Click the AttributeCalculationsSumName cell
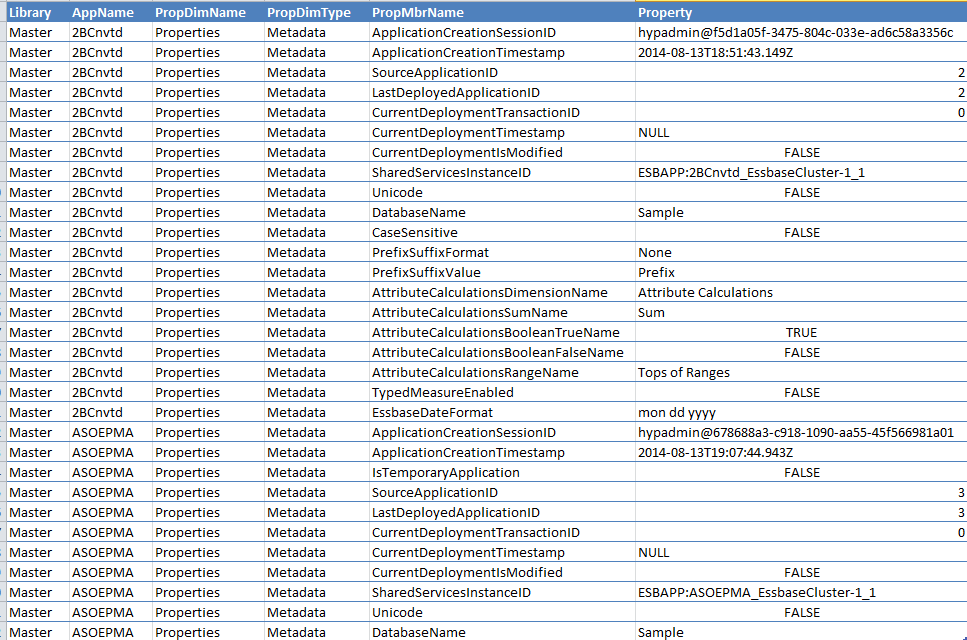The height and width of the screenshot is (640, 967). 502,313
